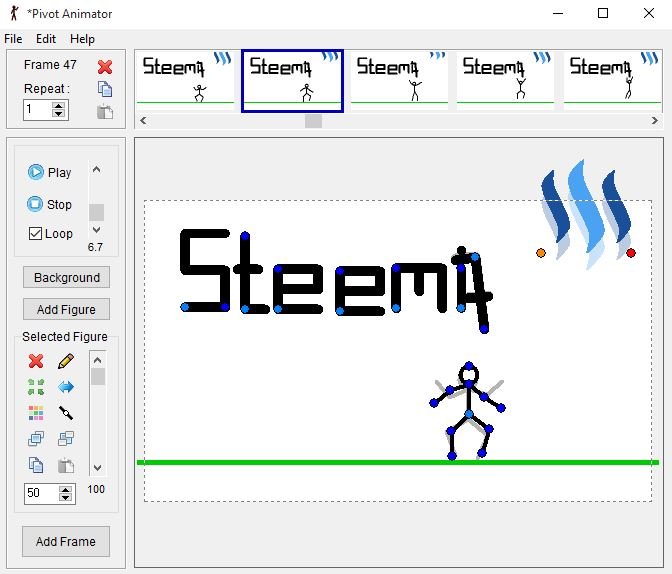The width and height of the screenshot is (672, 574).
Task: Play the animation
Action: (x=49, y=172)
